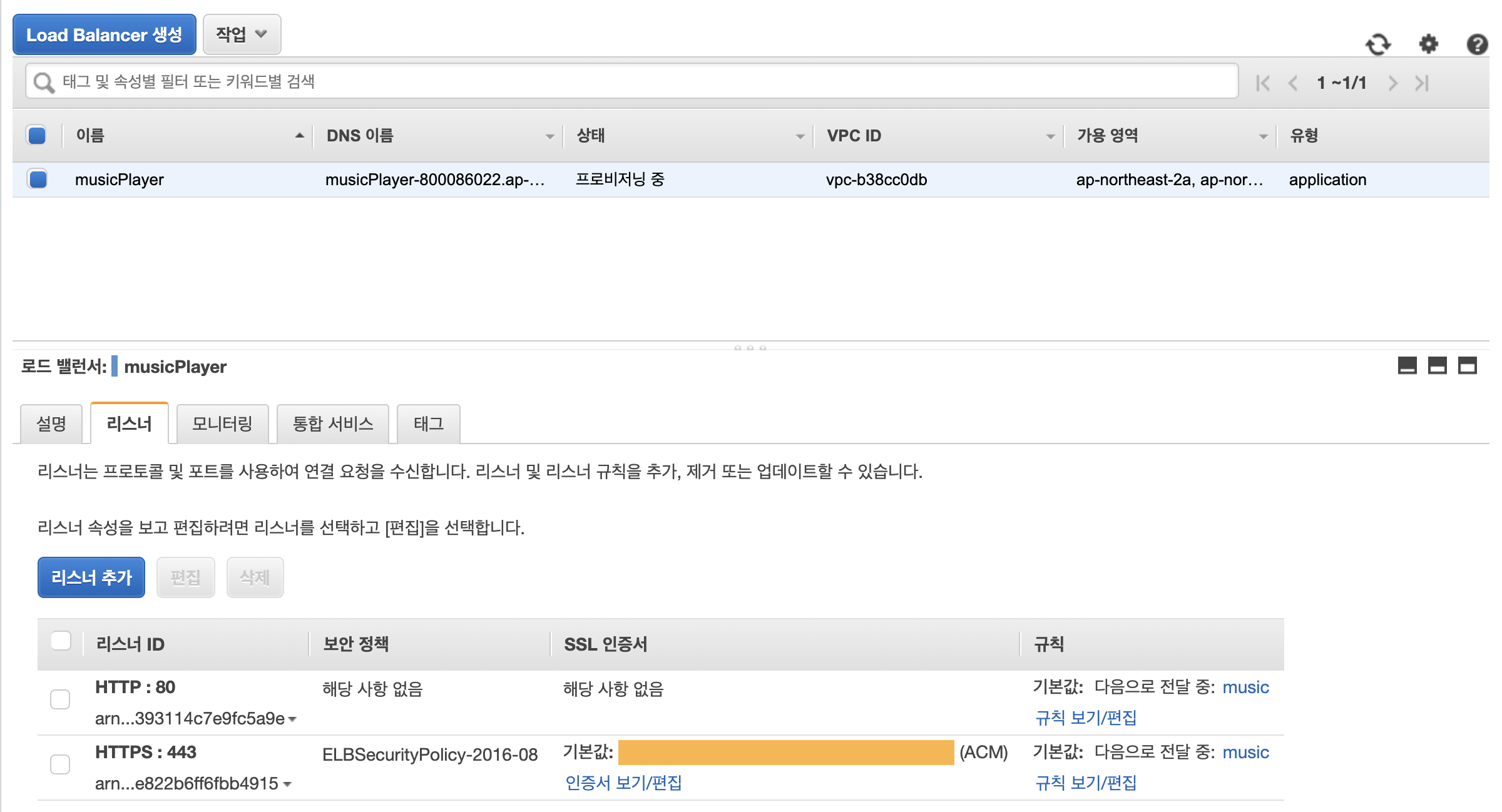Set the details pane to half height
1502x812 pixels.
(1437, 366)
